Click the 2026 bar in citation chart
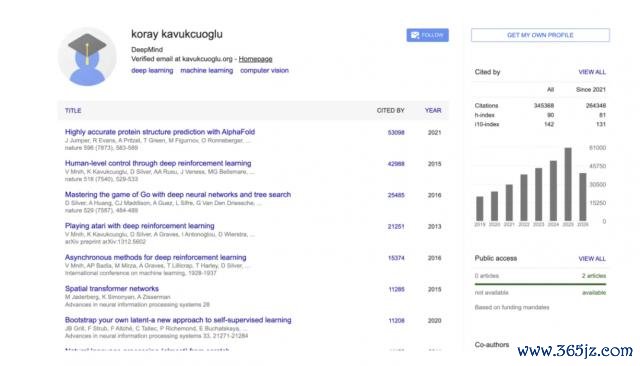 (x=582, y=197)
